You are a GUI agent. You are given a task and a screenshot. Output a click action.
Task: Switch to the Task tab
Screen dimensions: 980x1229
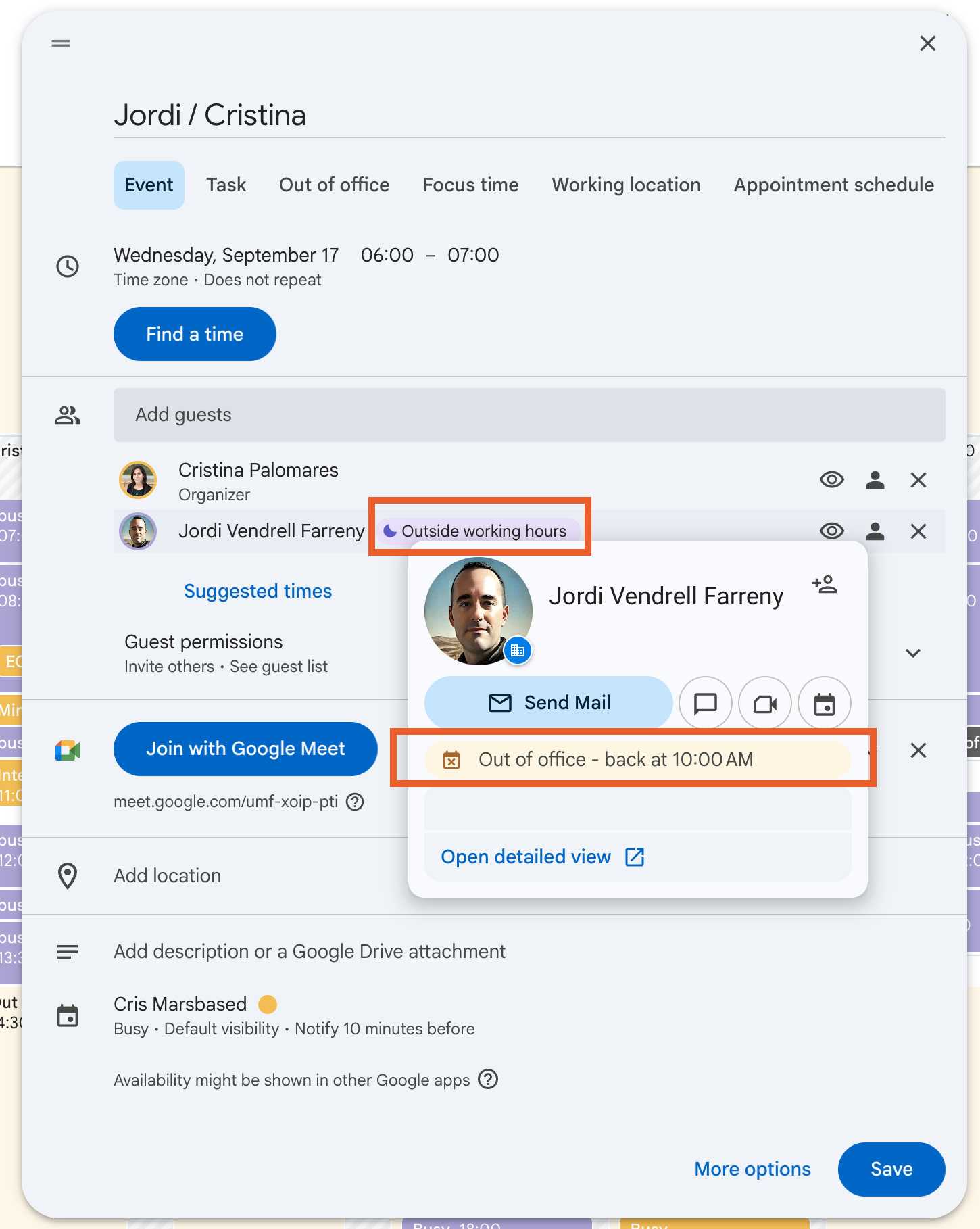click(x=226, y=185)
